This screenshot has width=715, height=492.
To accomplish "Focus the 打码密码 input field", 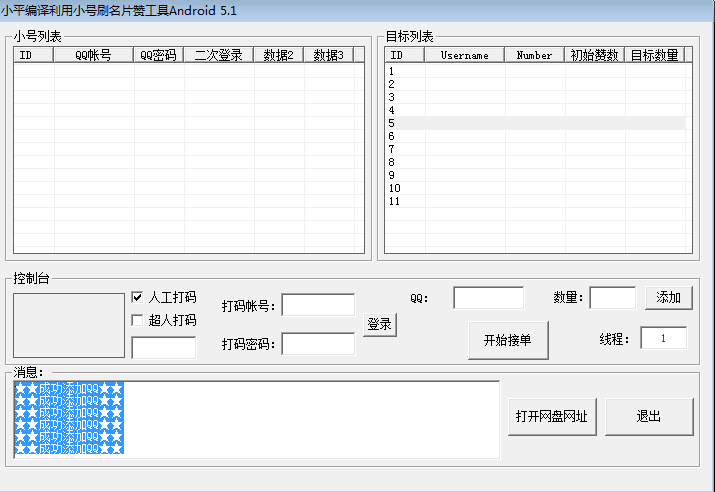I will pyautogui.click(x=318, y=344).
